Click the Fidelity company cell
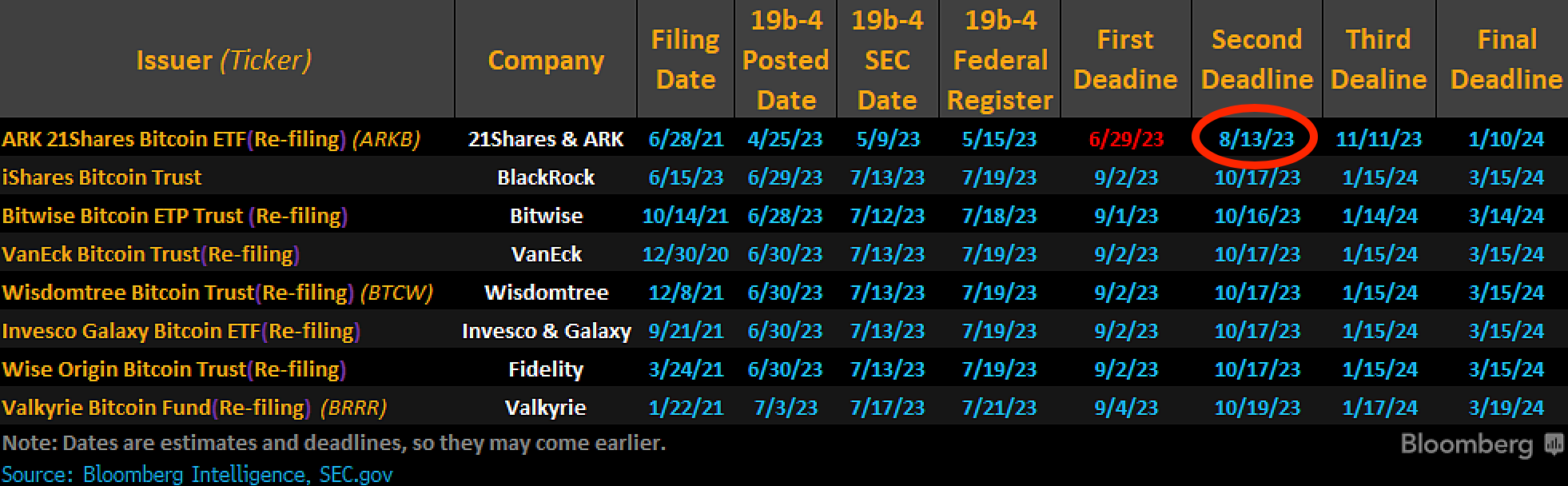 [546, 369]
